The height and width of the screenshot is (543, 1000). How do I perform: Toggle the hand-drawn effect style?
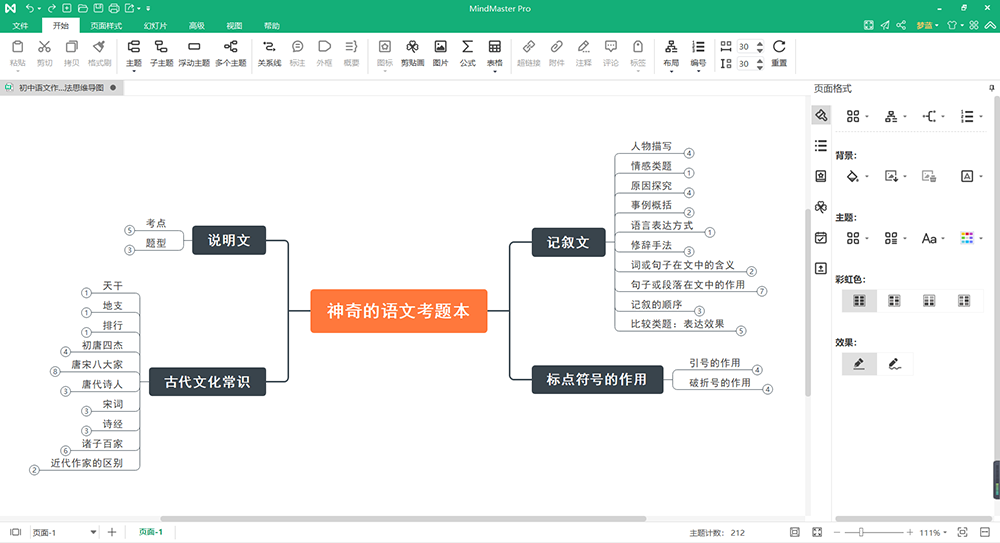(894, 364)
